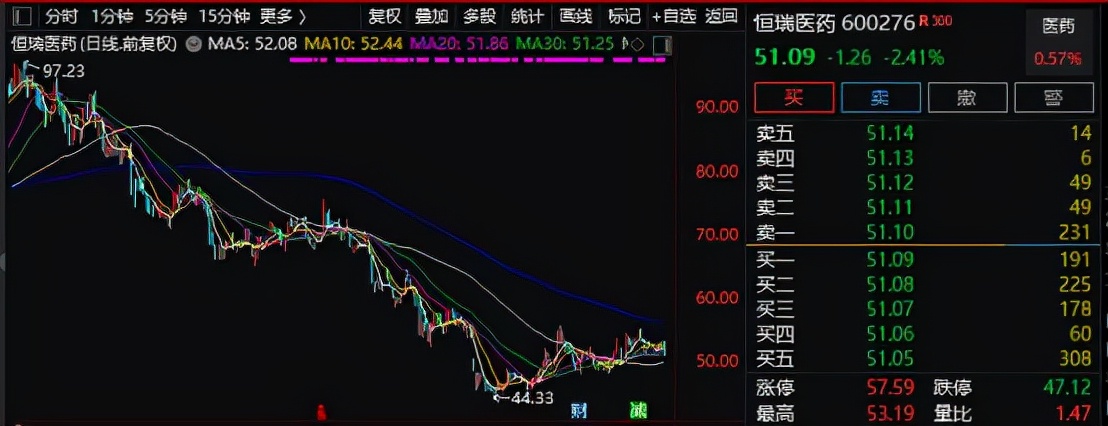Viewport: 1108px width, 426px height.
Task: Select the 卖五 ask row at 51.14
Action: 924,132
